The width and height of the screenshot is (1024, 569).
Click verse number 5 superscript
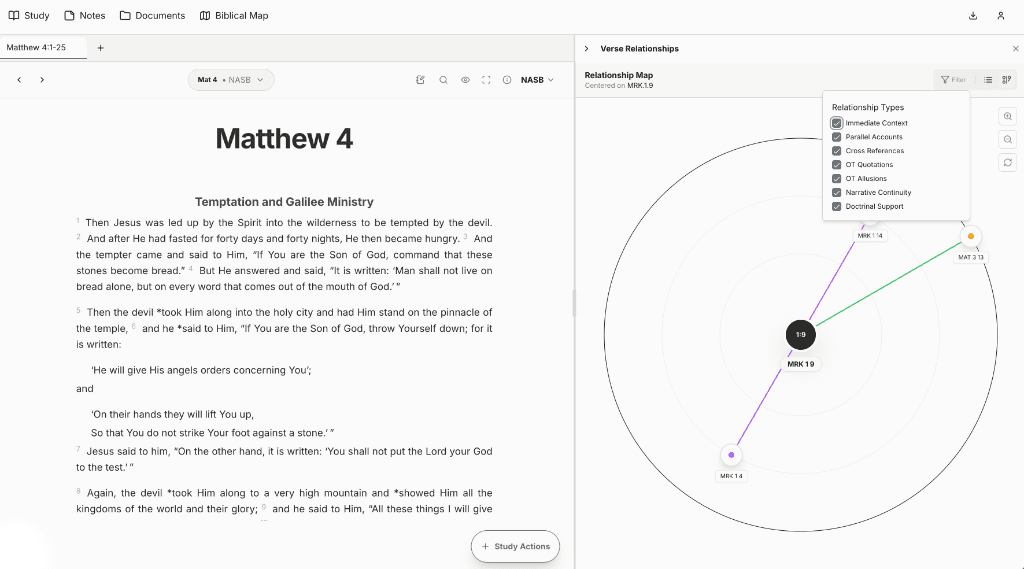(78, 310)
